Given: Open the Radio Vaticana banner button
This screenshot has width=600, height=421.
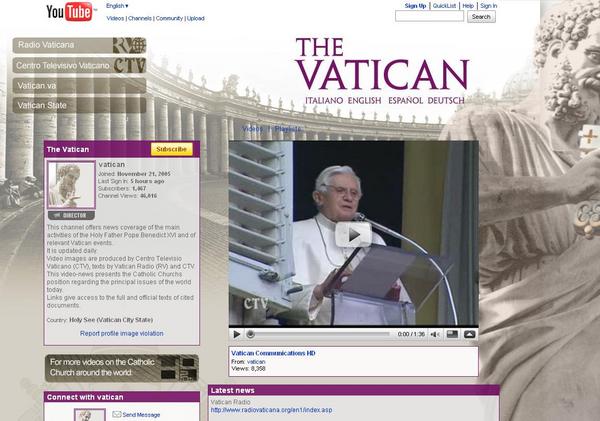Looking at the screenshot, I should tap(79, 45).
